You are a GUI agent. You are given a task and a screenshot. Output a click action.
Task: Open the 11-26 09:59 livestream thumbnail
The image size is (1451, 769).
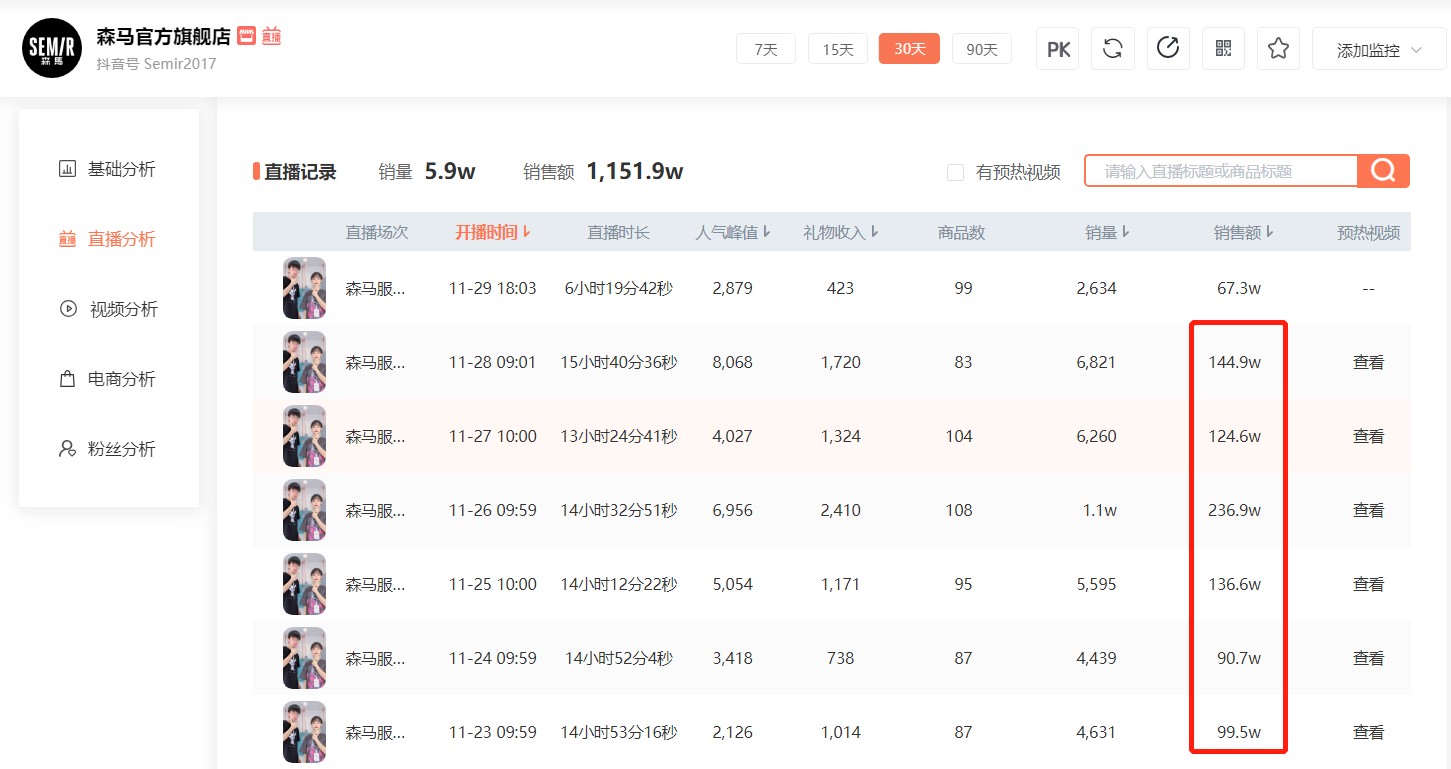(x=304, y=510)
